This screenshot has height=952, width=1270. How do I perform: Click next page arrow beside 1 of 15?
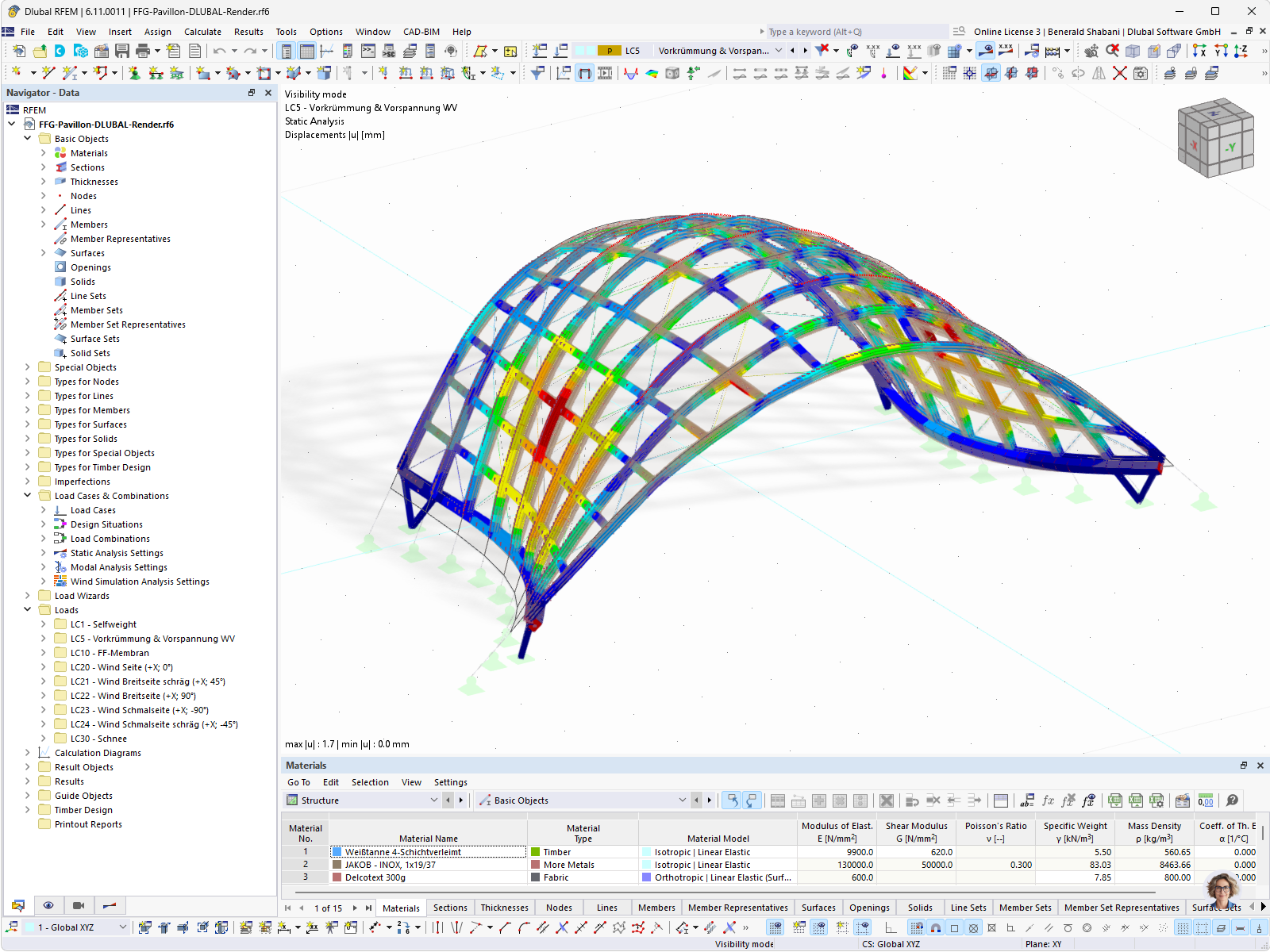coord(356,908)
